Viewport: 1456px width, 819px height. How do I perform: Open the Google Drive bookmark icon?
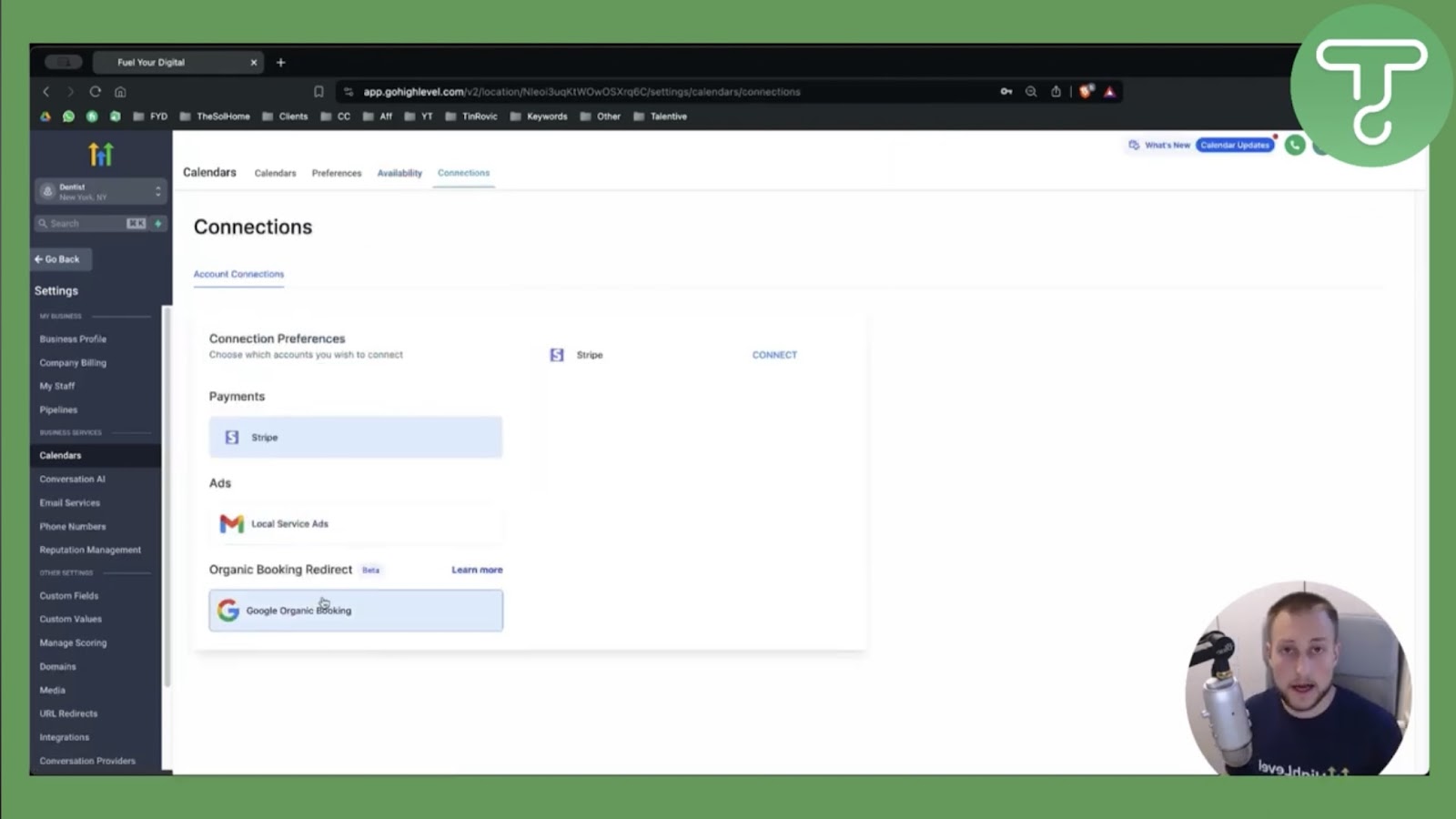[x=45, y=116]
